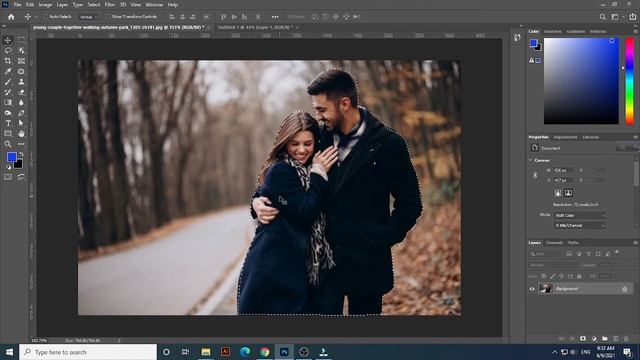Click the Delete layer trash icon
Screen dimensions: 640x360
coord(626,339)
